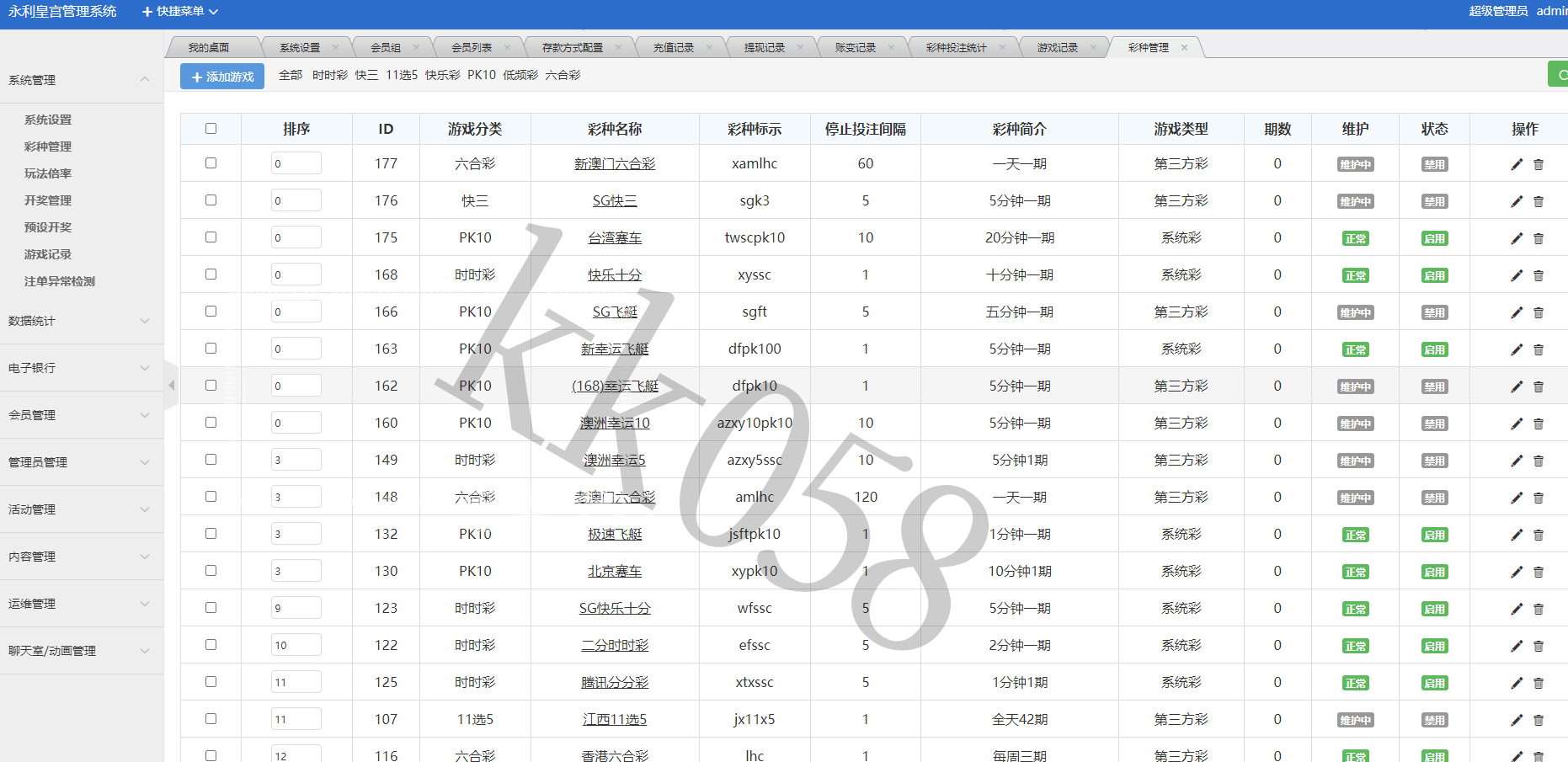Toggle 维护中 badge for ID 177 row

tap(1356, 164)
